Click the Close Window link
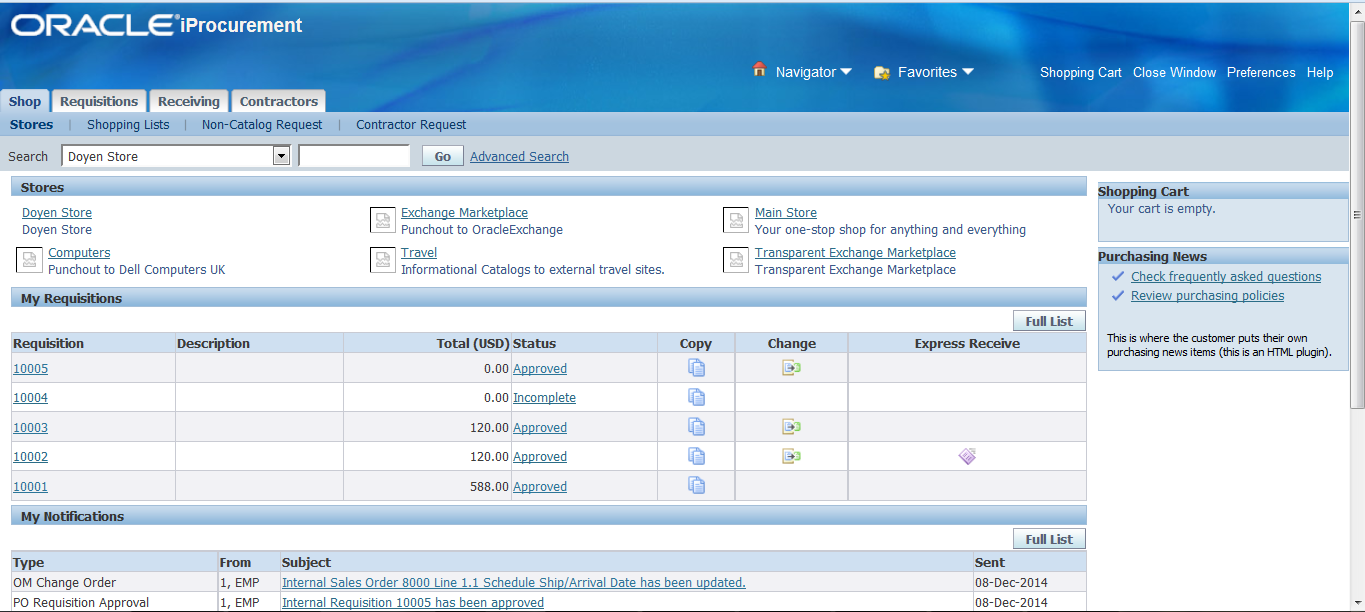Screen dimensions: 1365x612 click(x=1174, y=72)
